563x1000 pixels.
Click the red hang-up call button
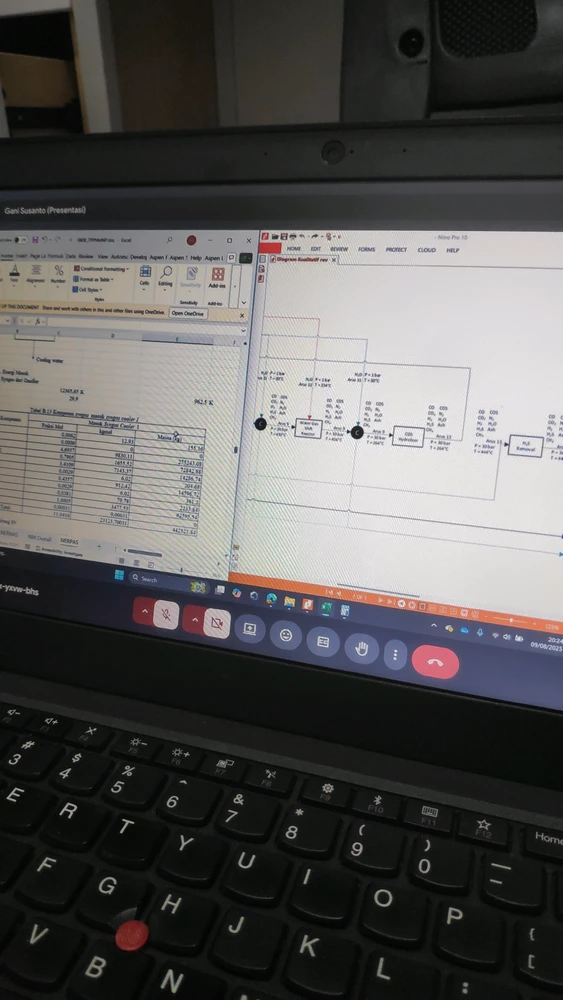click(435, 661)
